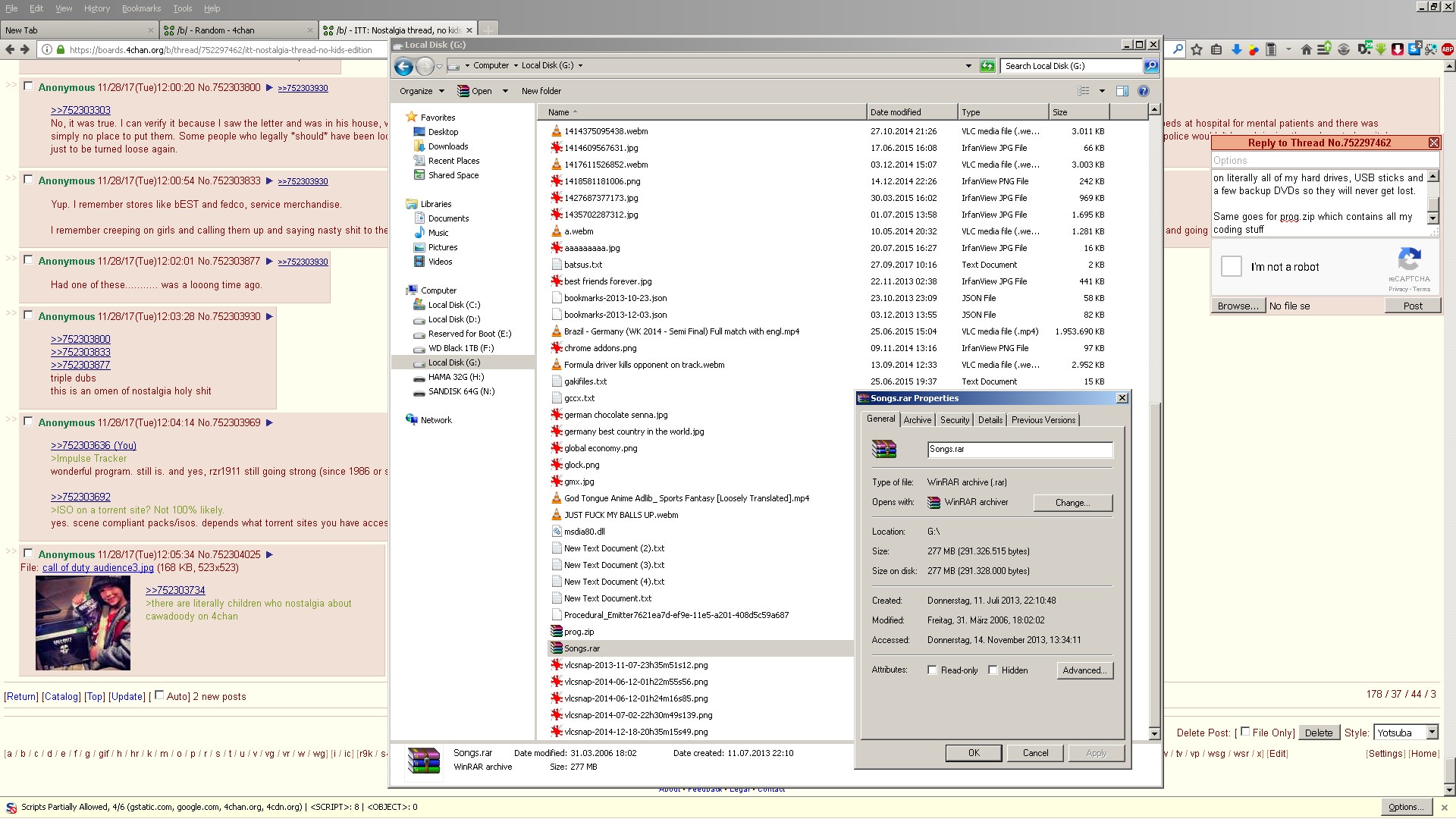Screen dimensions: 1456x819
Task: Open Explorer help with the question mark
Action: click(x=1144, y=91)
